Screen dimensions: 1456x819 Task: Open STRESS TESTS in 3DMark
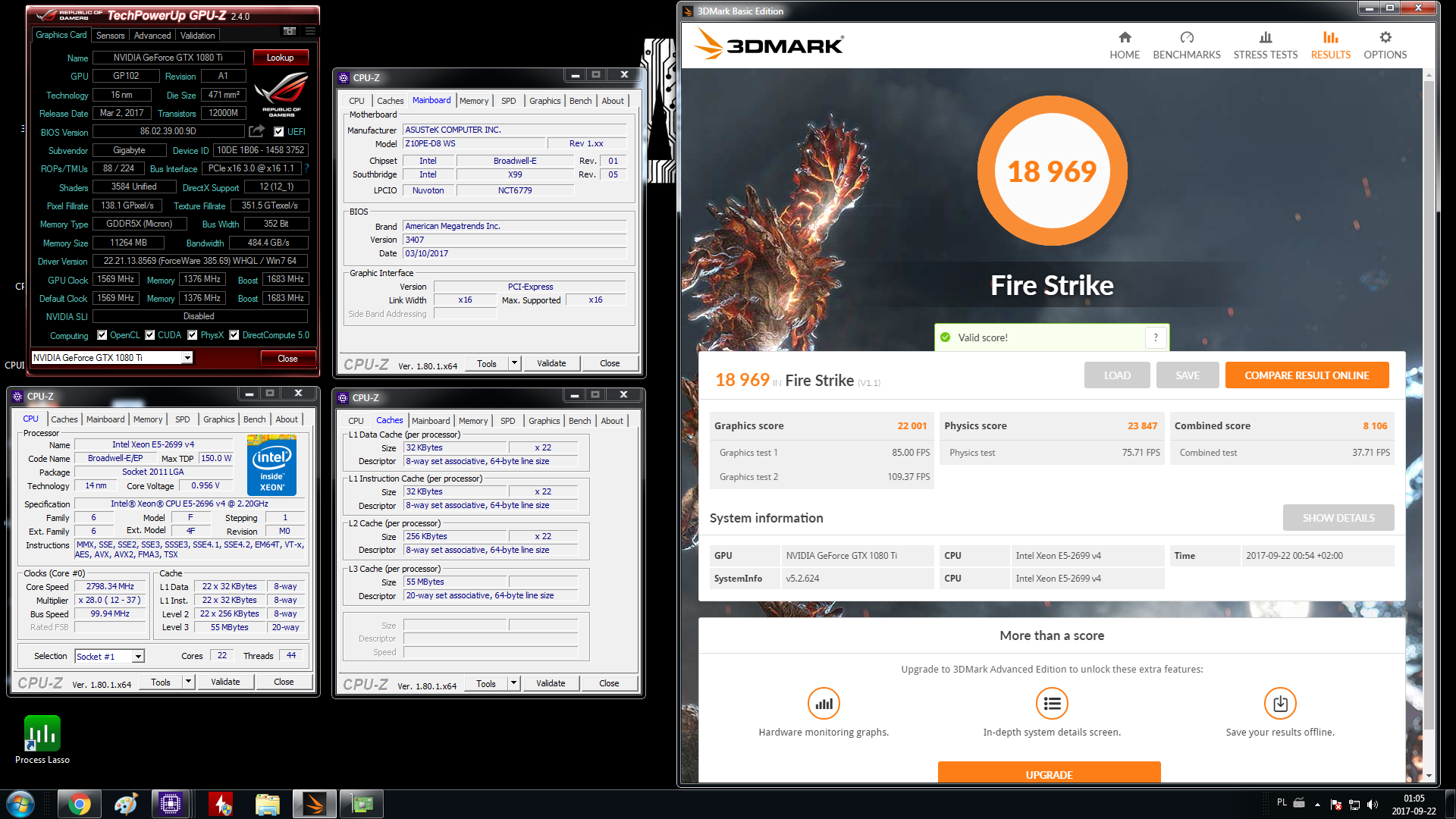(1265, 45)
